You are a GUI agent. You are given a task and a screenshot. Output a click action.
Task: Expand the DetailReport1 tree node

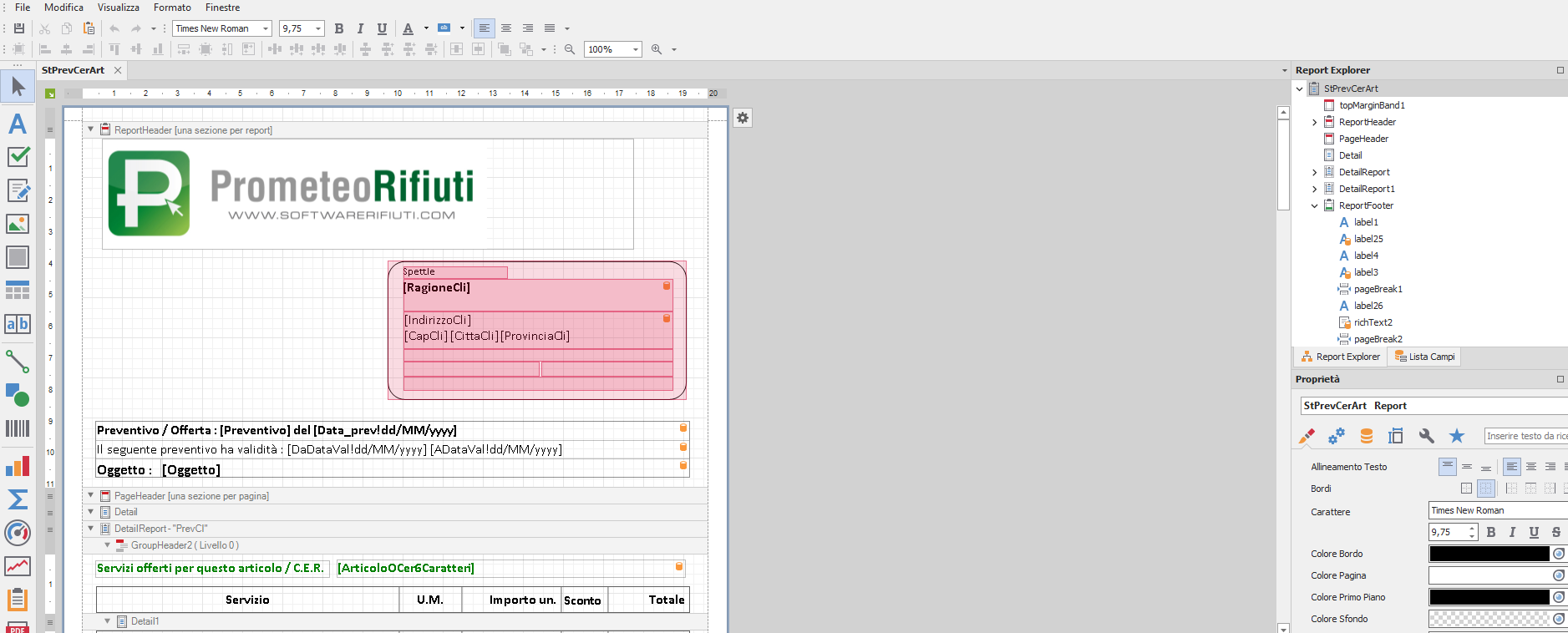[x=1314, y=189]
